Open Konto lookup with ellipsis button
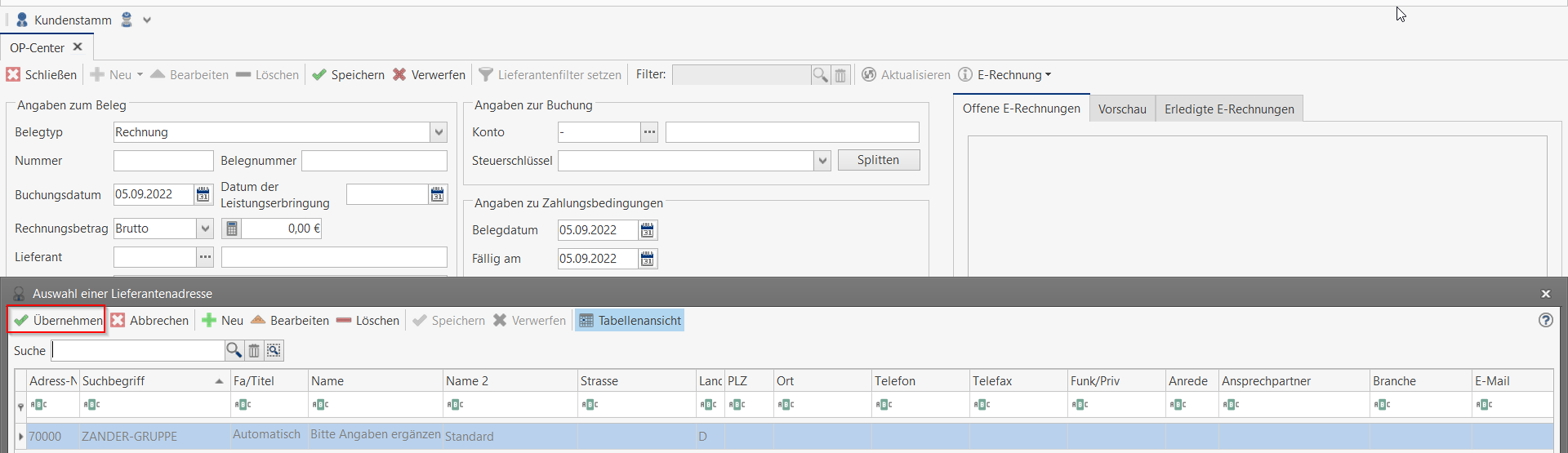This screenshot has height=453, width=1568. click(650, 132)
